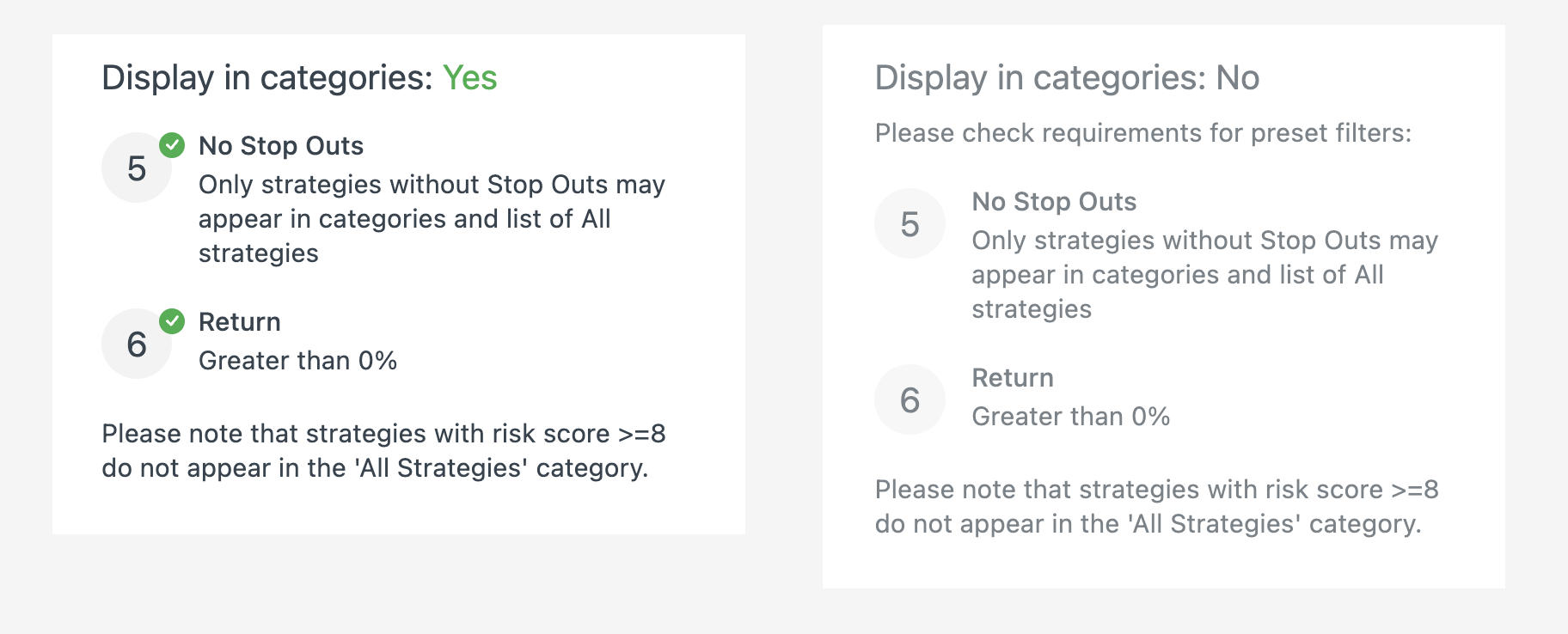Click the bold "Return" title in the Yes panel
The image size is (1568, 634).
coord(240,322)
